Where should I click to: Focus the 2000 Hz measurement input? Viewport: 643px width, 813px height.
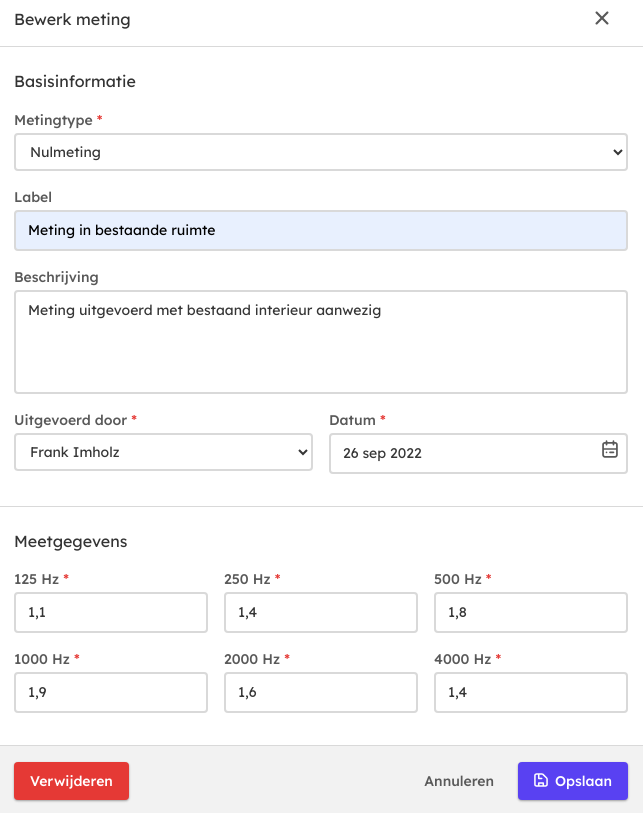coord(320,692)
